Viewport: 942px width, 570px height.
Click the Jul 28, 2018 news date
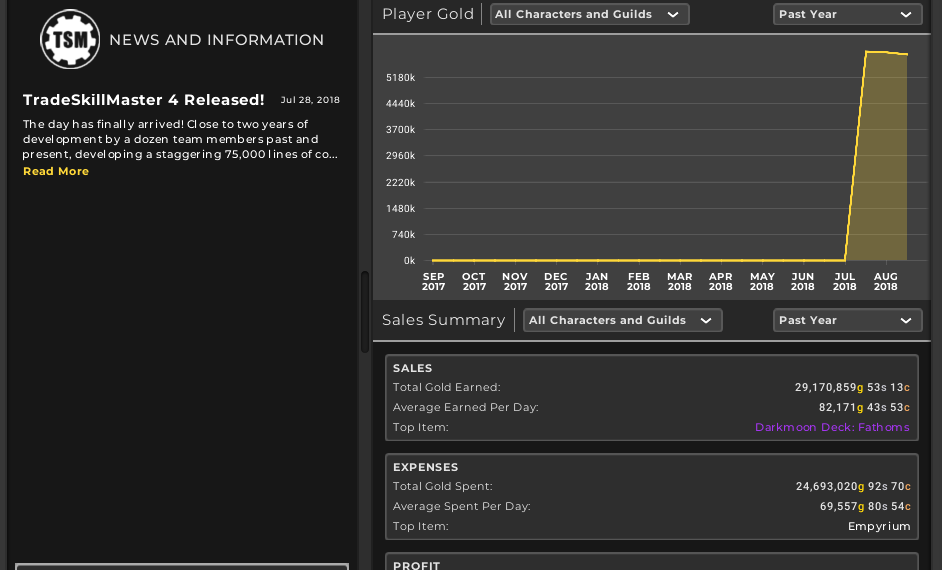click(310, 100)
